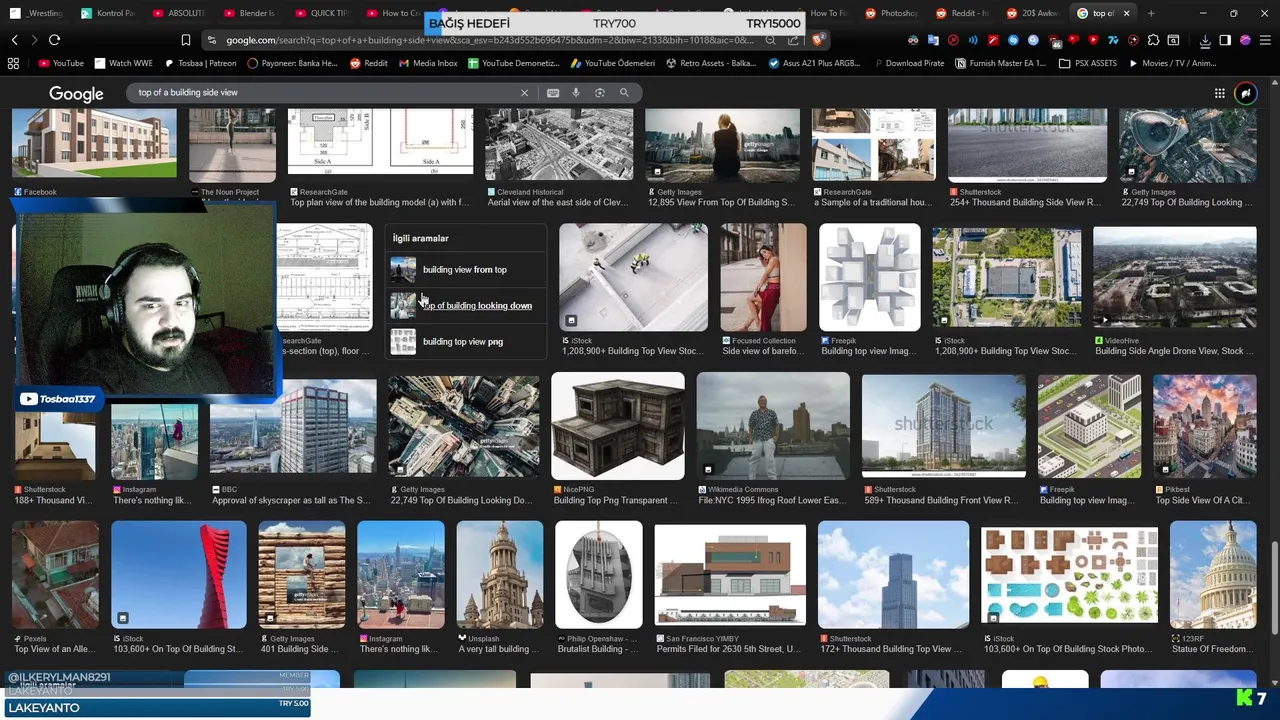Screen dimensions: 1280x720
Task: Switch to the QUICK TIP tab
Action: (321, 13)
